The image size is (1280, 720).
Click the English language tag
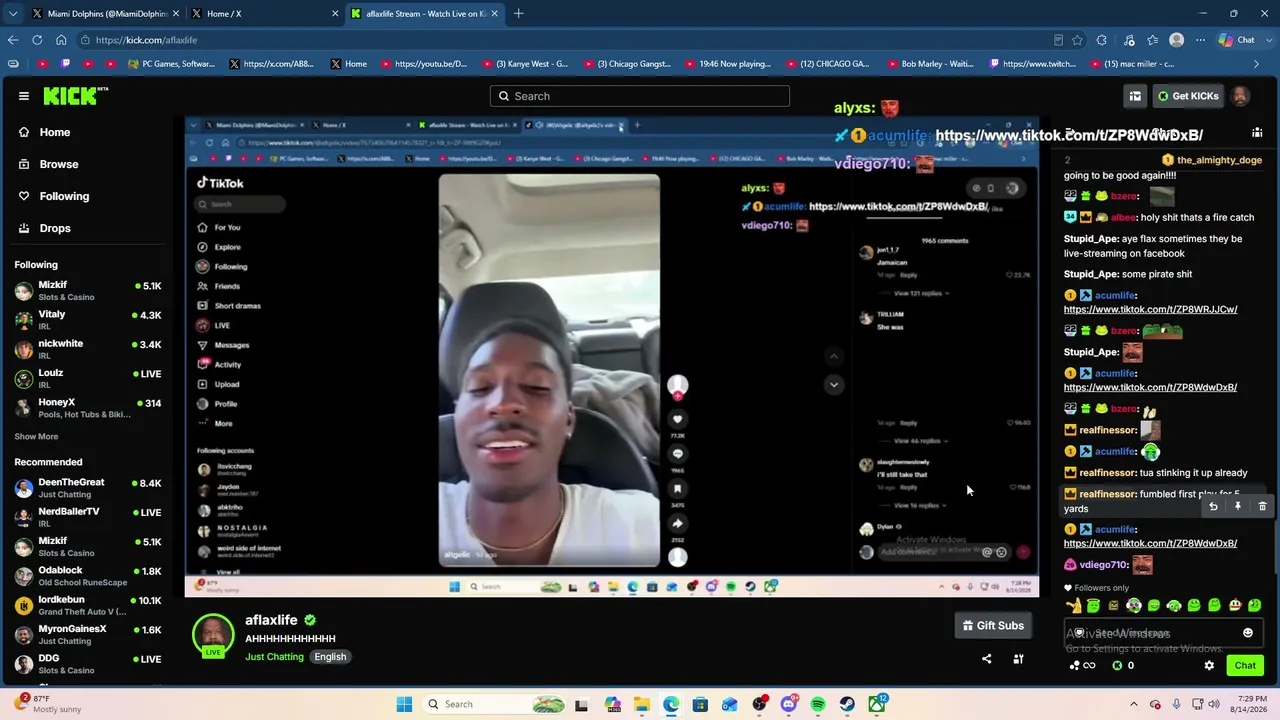click(x=330, y=657)
